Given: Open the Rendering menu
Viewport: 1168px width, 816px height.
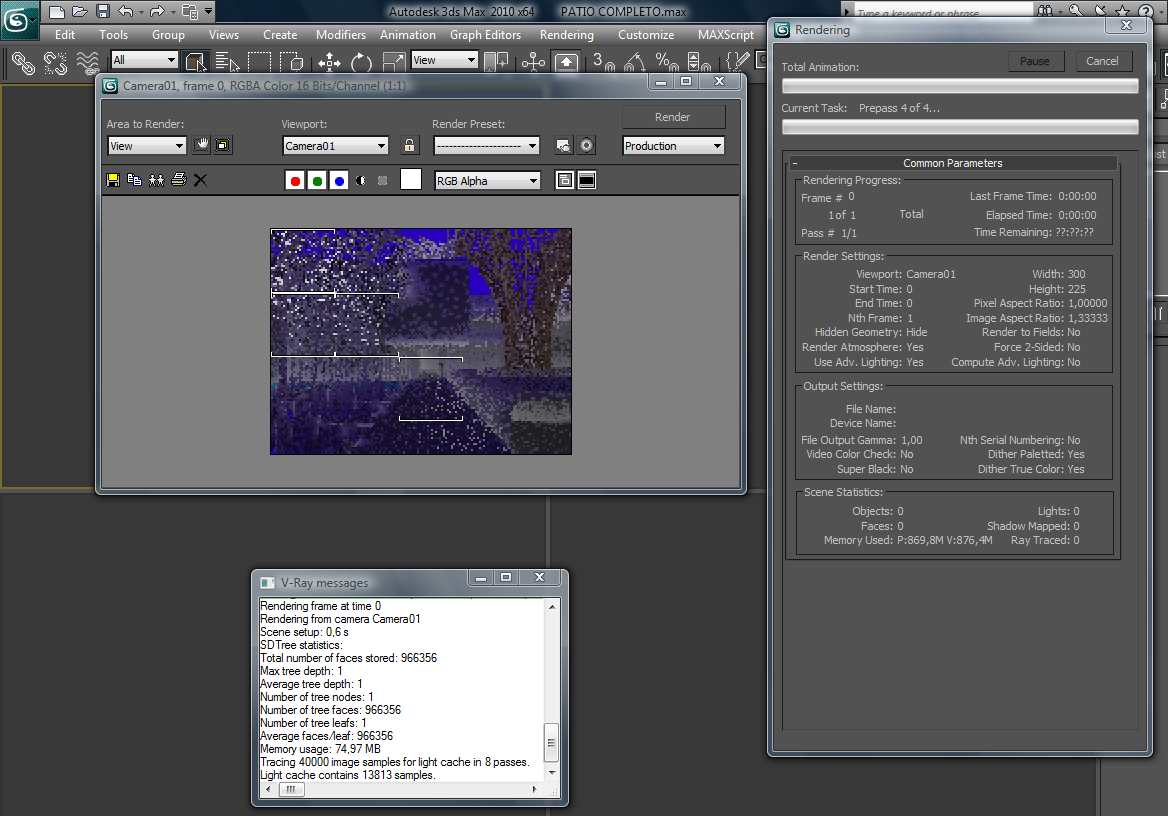Looking at the screenshot, I should [567, 34].
